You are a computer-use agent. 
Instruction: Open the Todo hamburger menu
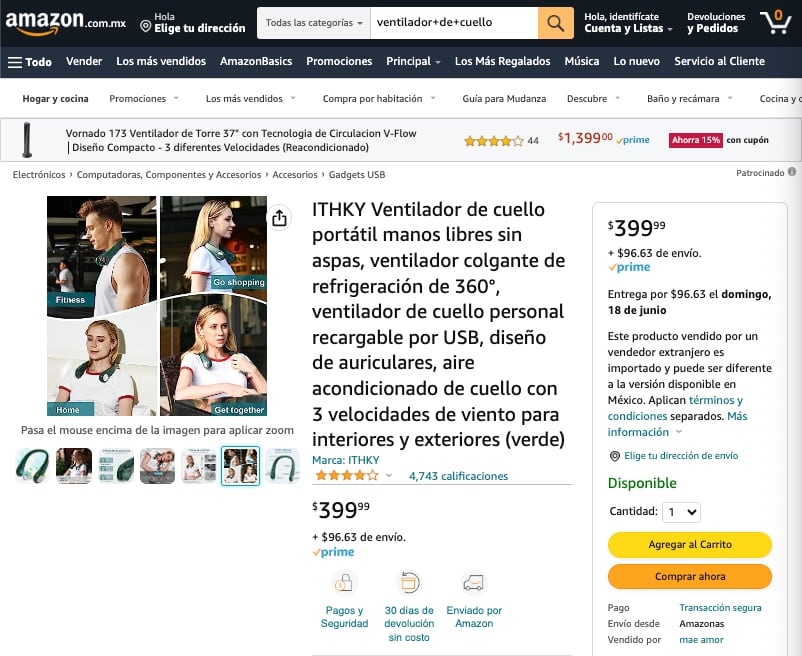tap(30, 62)
